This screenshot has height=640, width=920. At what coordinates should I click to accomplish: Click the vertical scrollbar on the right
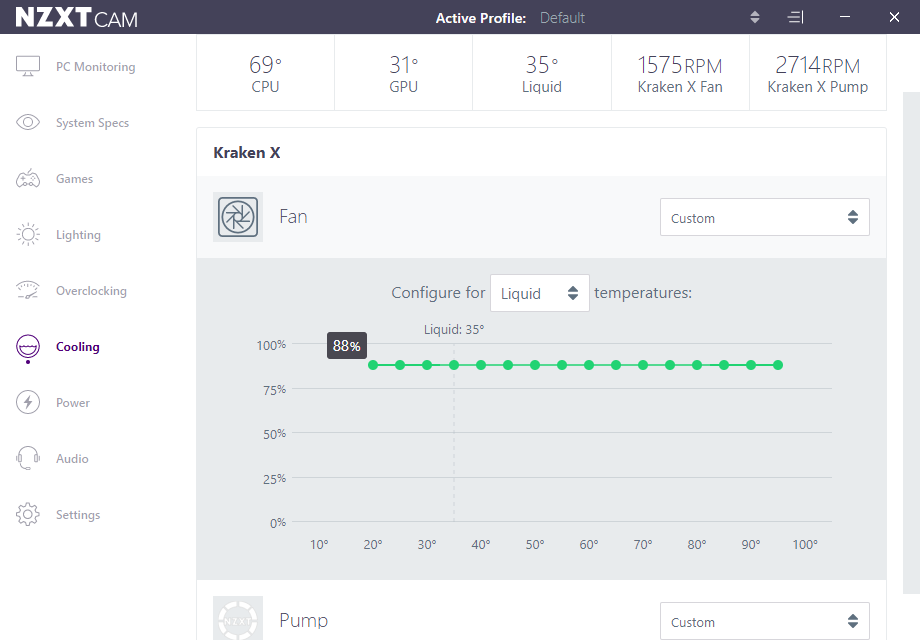(x=911, y=343)
